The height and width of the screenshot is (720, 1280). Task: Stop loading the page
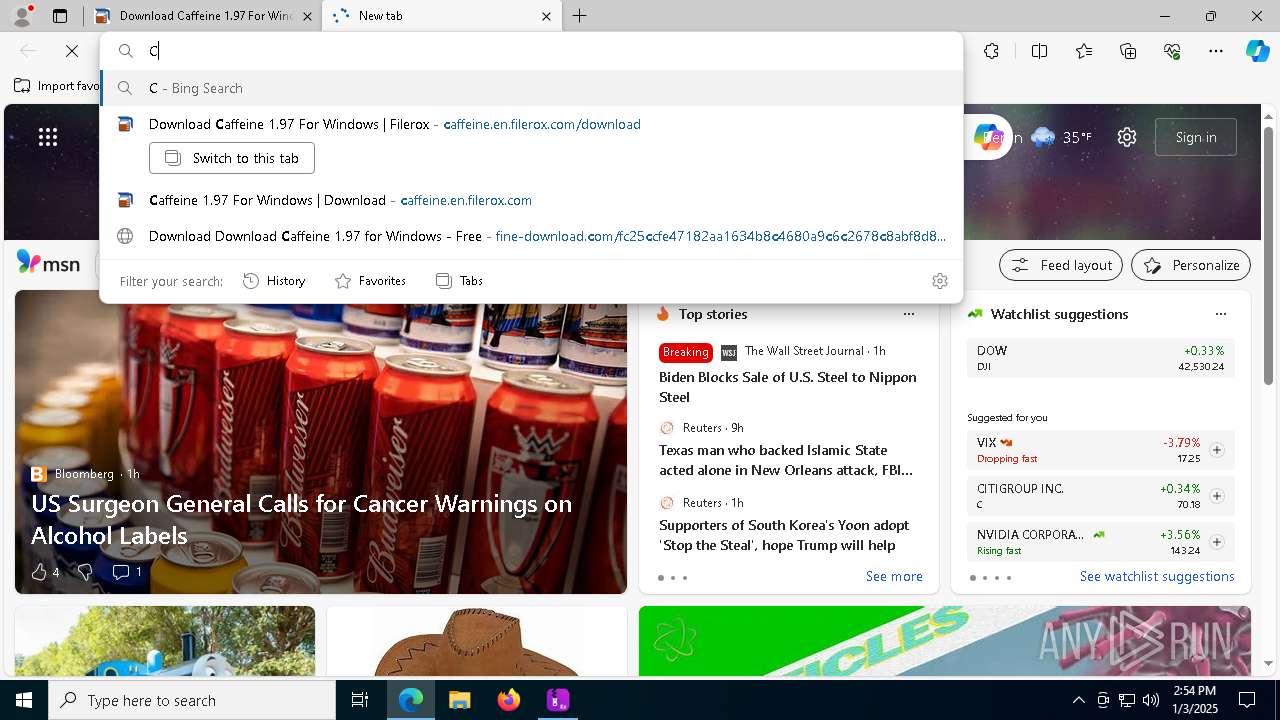(72, 51)
